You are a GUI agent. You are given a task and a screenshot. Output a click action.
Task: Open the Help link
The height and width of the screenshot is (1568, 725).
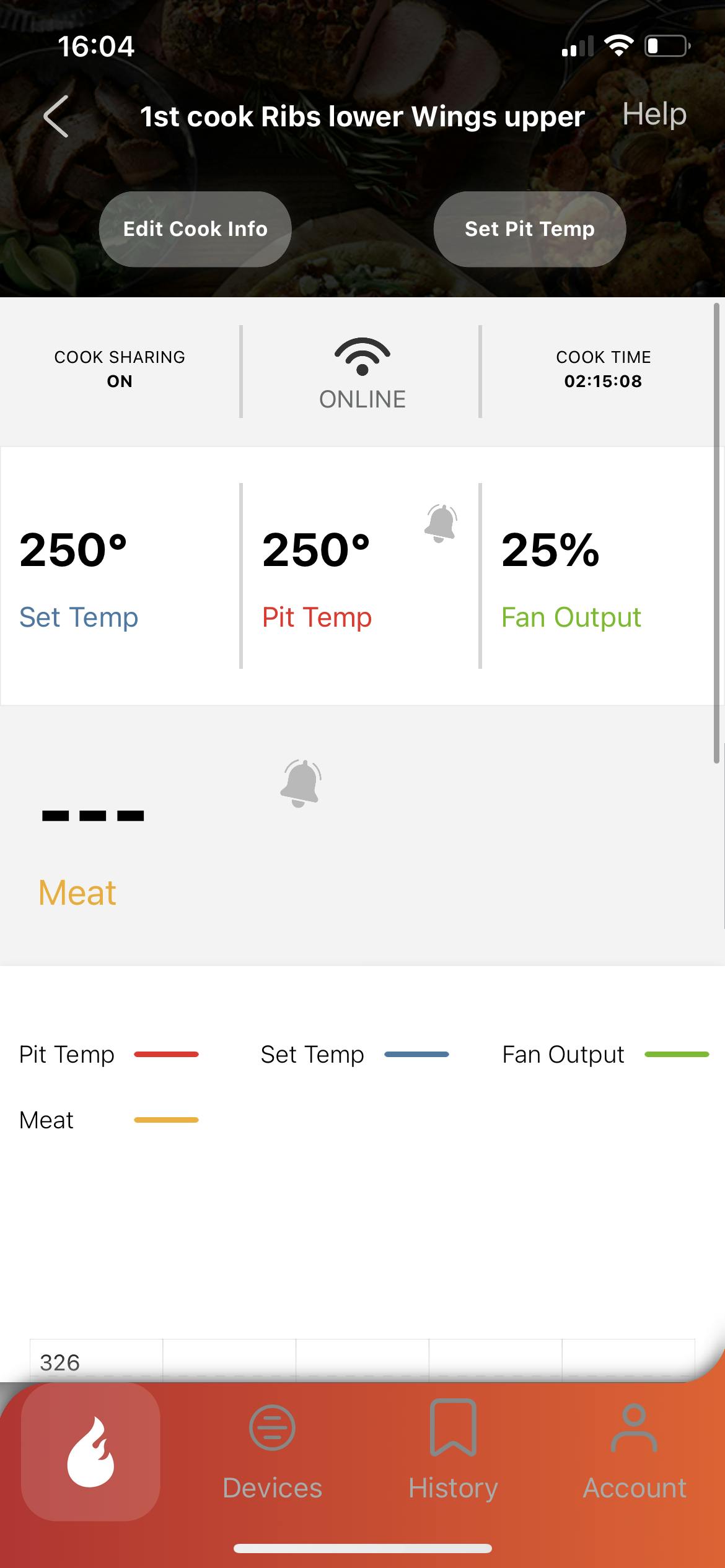click(654, 114)
